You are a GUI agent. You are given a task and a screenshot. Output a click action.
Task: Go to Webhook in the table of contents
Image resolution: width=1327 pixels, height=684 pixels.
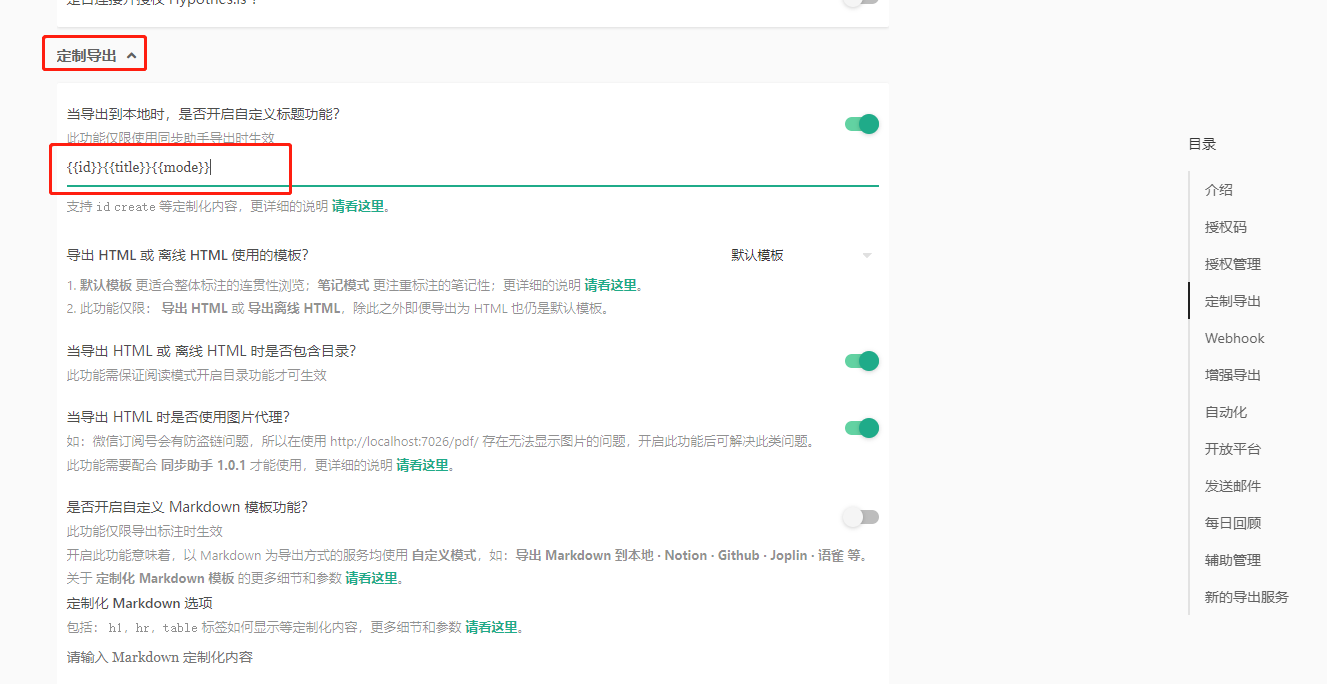[1235, 338]
